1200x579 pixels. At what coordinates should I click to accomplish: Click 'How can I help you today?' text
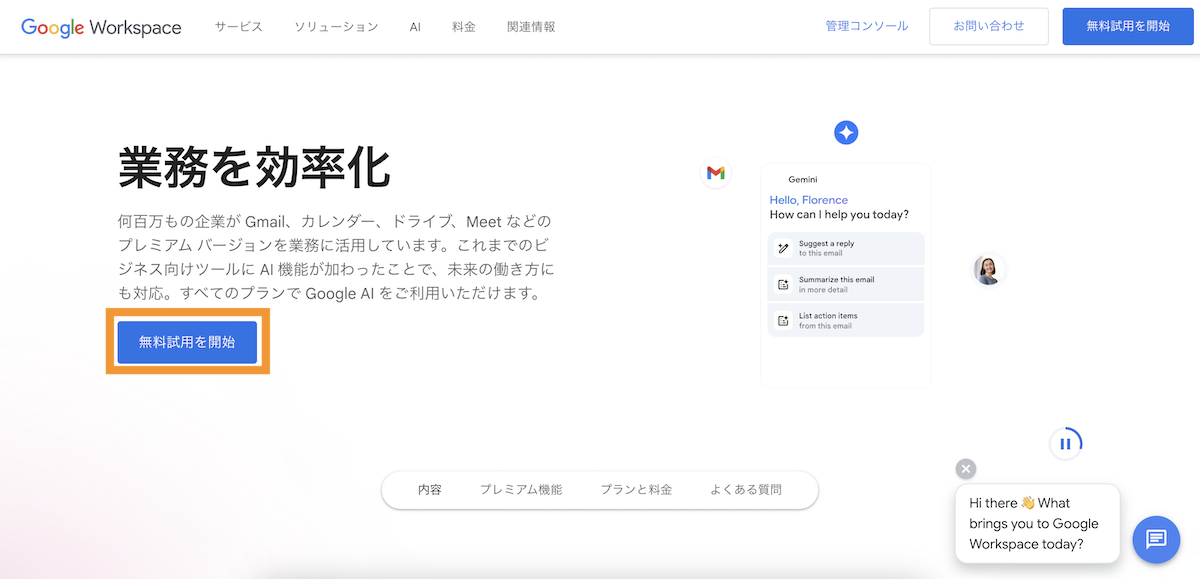tap(839, 215)
